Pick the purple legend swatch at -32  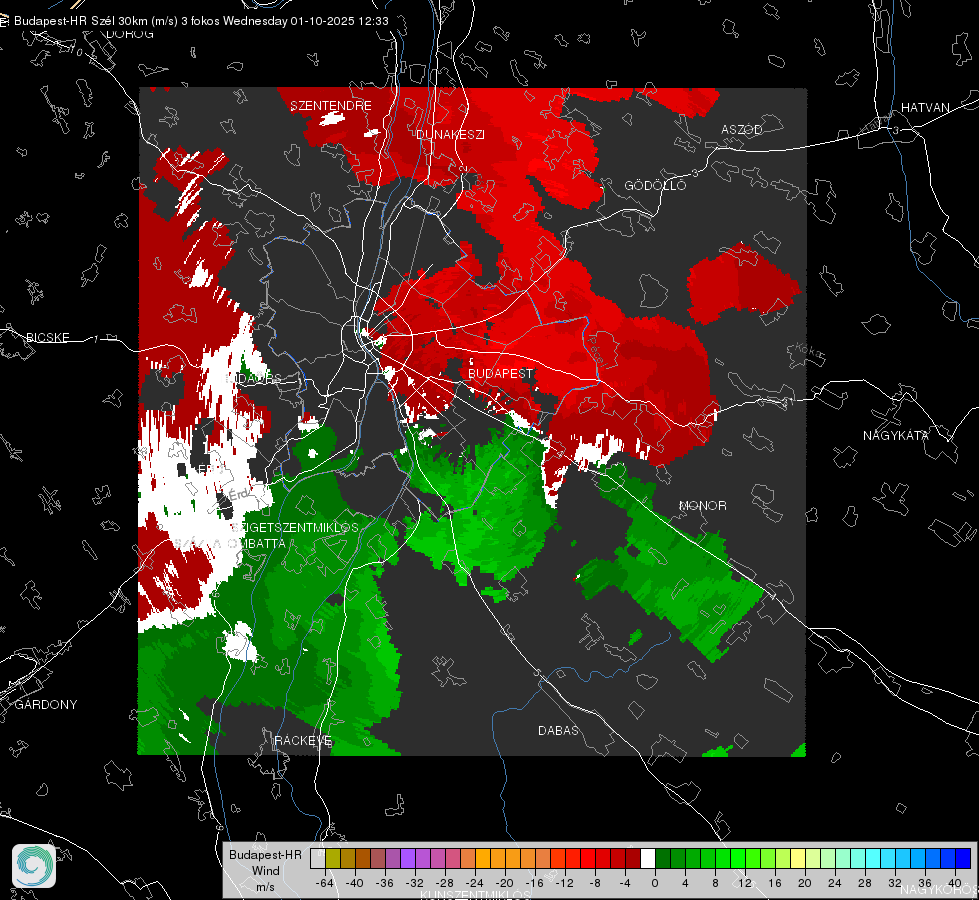tap(408, 858)
